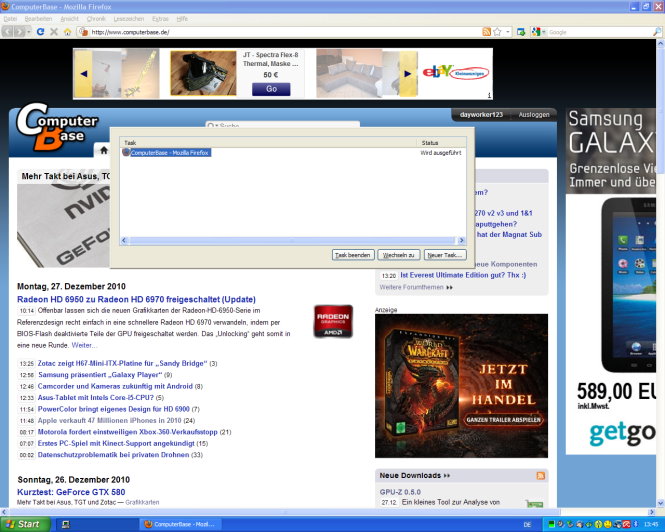Open Erstes PC-Spiel mit Kinect-Support article
Screen dimensions: 665x532
(116, 444)
